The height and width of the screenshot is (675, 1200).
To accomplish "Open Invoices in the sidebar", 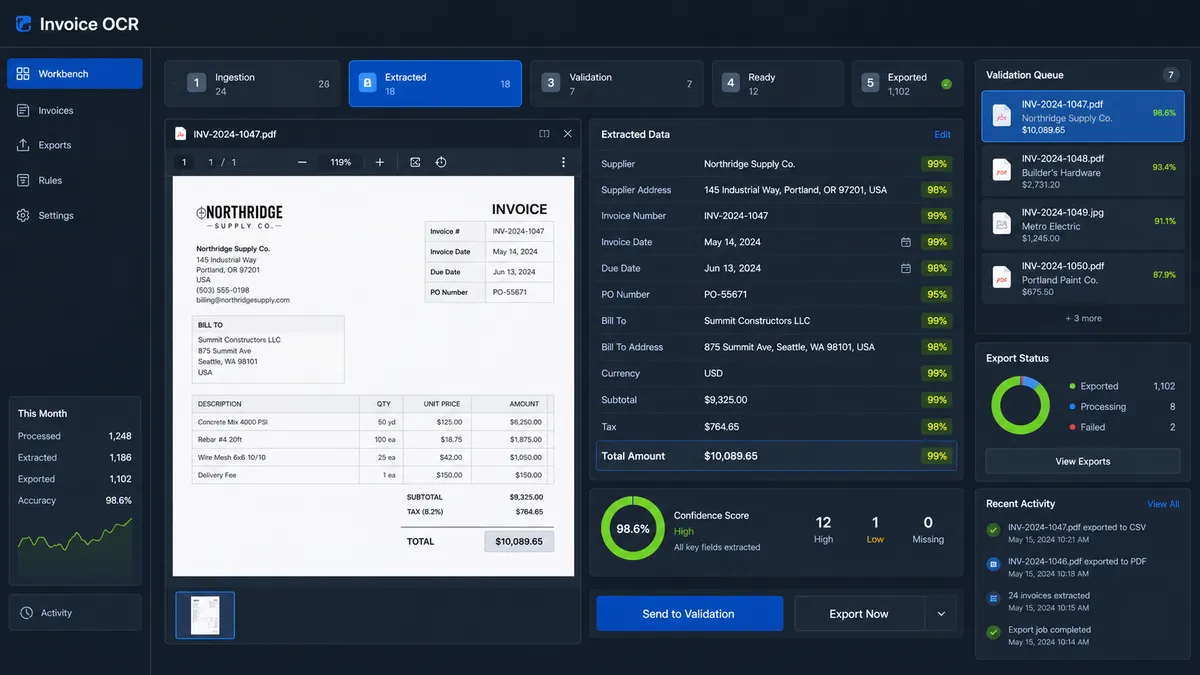I will (75, 110).
